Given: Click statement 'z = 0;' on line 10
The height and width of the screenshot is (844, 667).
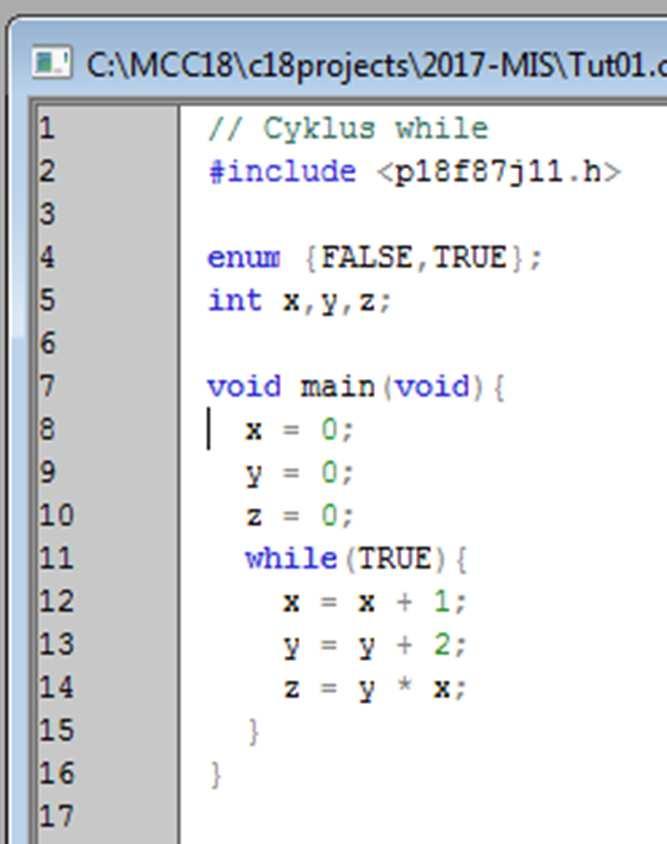Looking at the screenshot, I should coord(299,516).
